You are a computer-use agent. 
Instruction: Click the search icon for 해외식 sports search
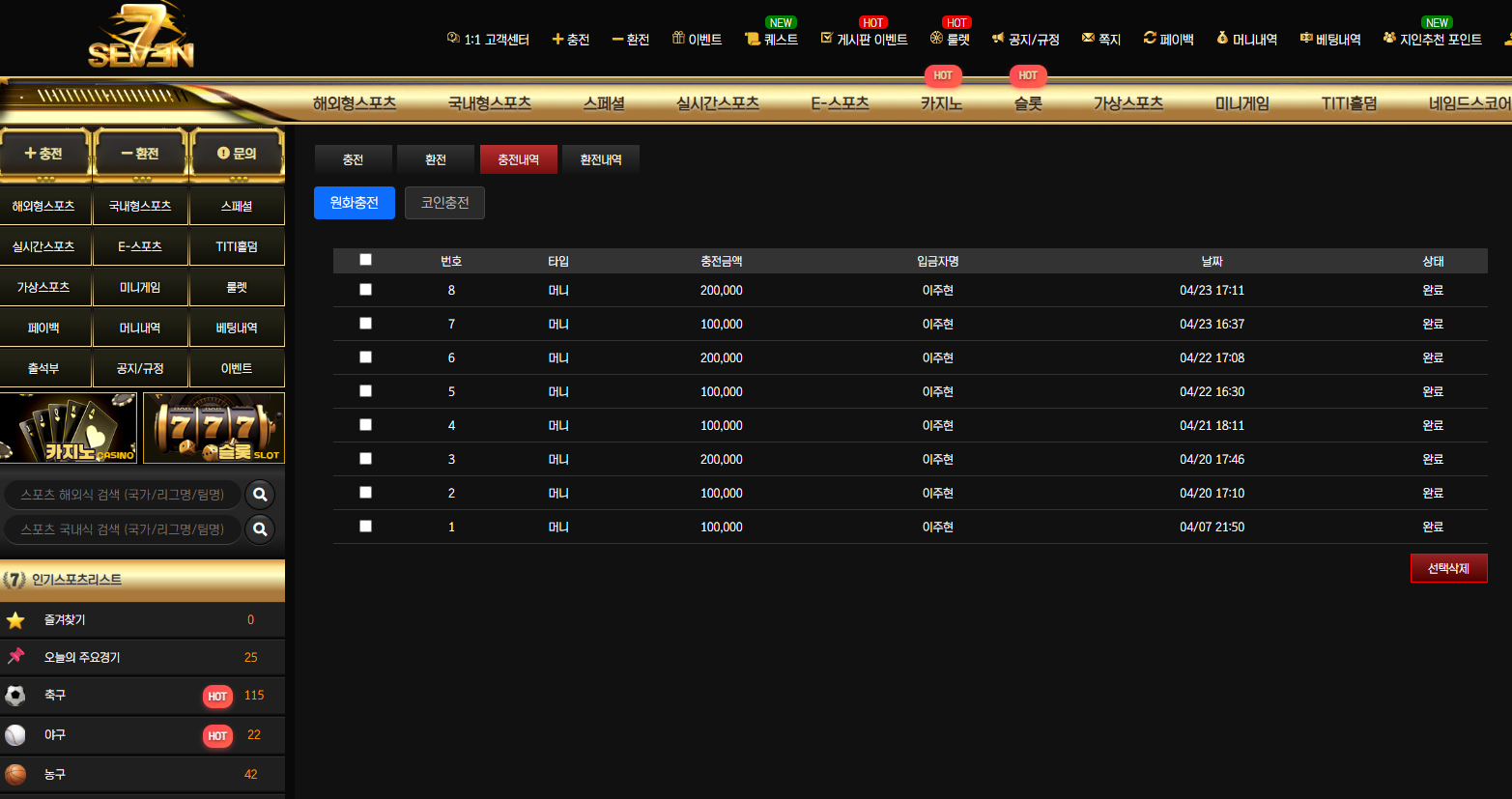tap(260, 495)
